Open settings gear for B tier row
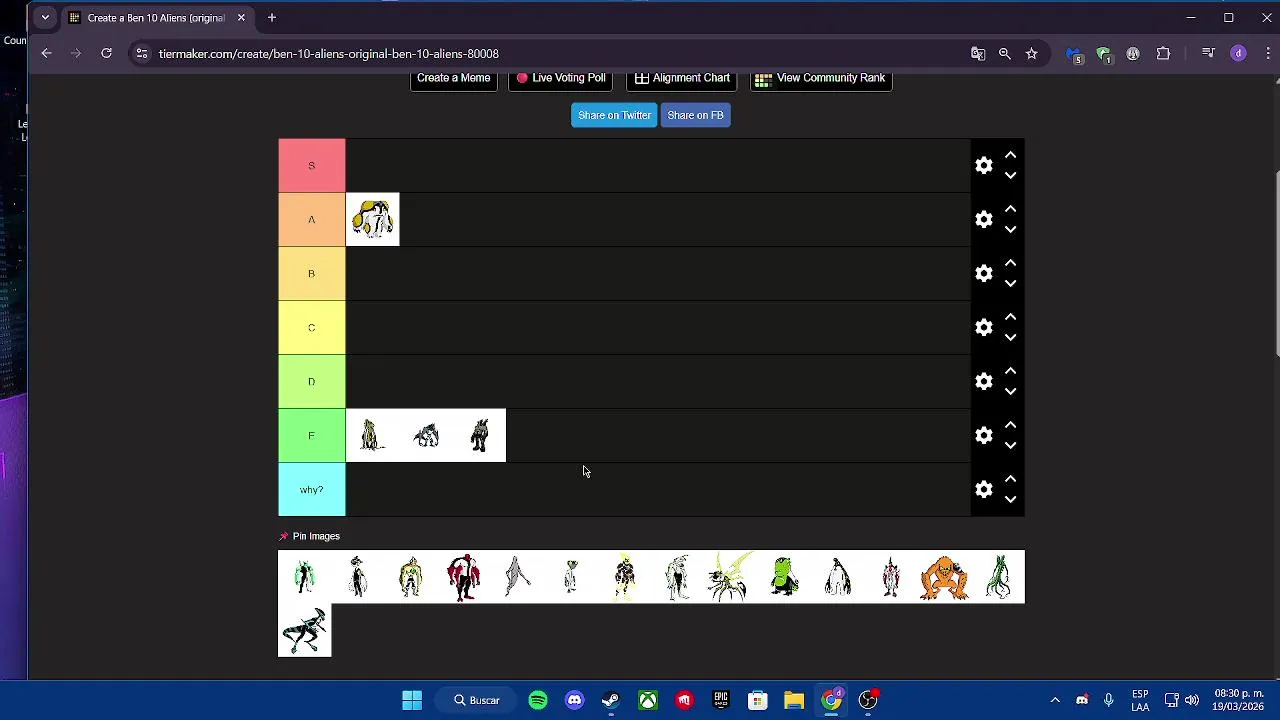 pyautogui.click(x=984, y=273)
